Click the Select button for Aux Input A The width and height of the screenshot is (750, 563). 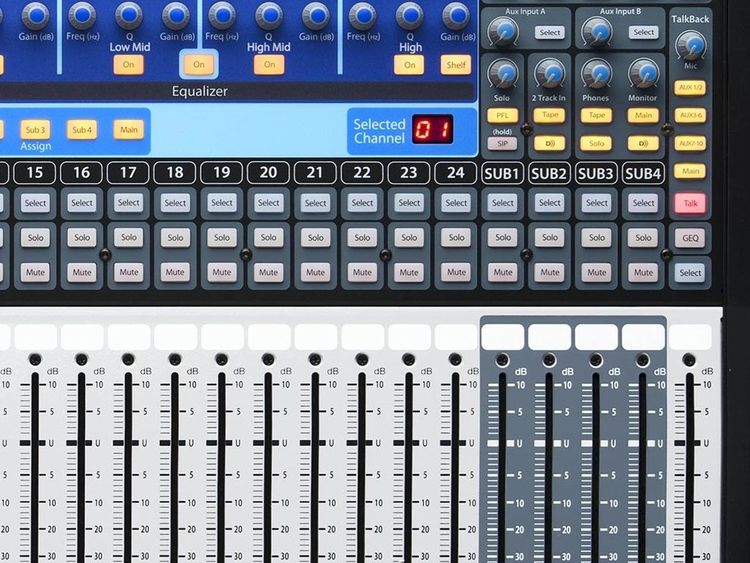550,33
